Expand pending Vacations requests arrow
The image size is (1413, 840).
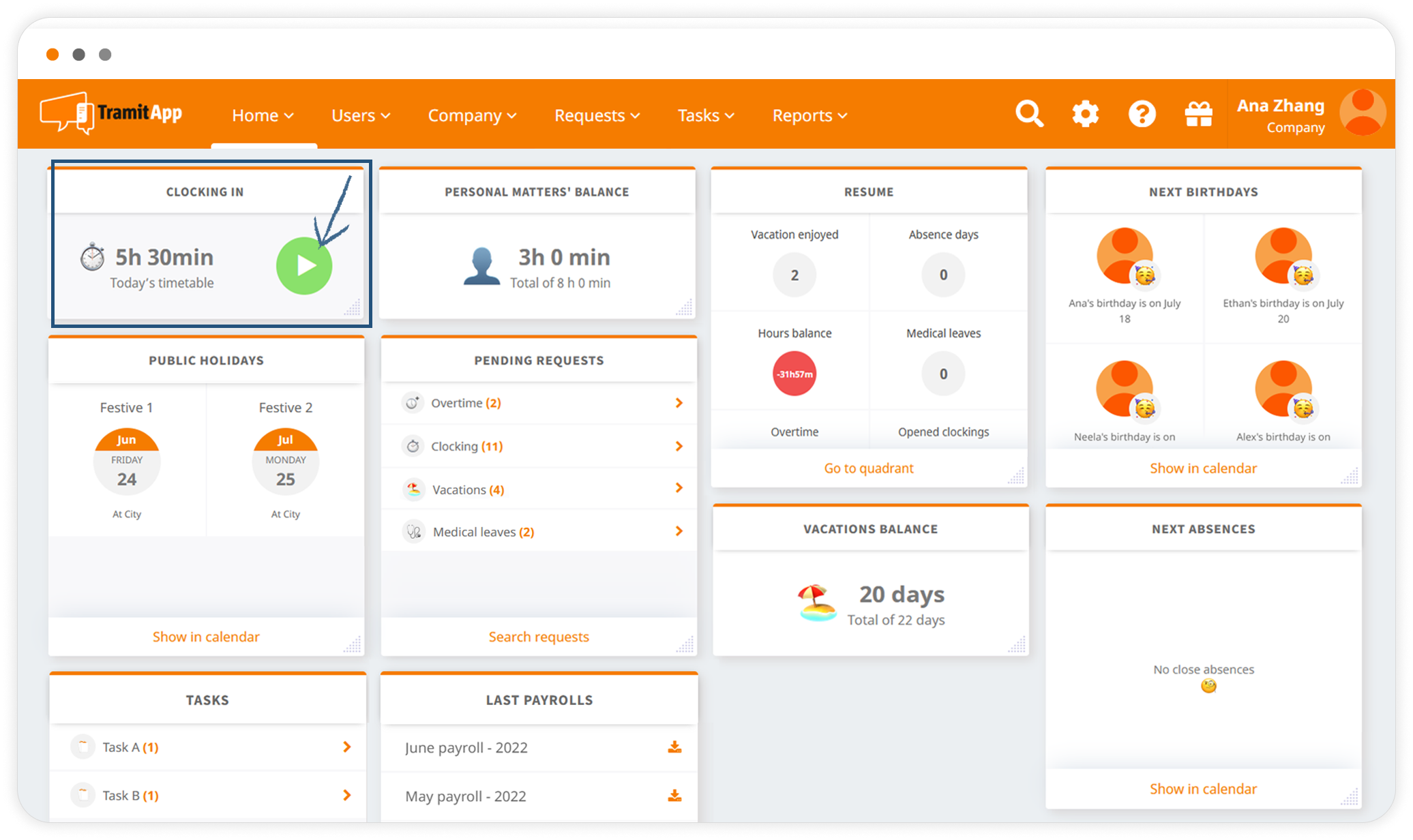point(679,488)
